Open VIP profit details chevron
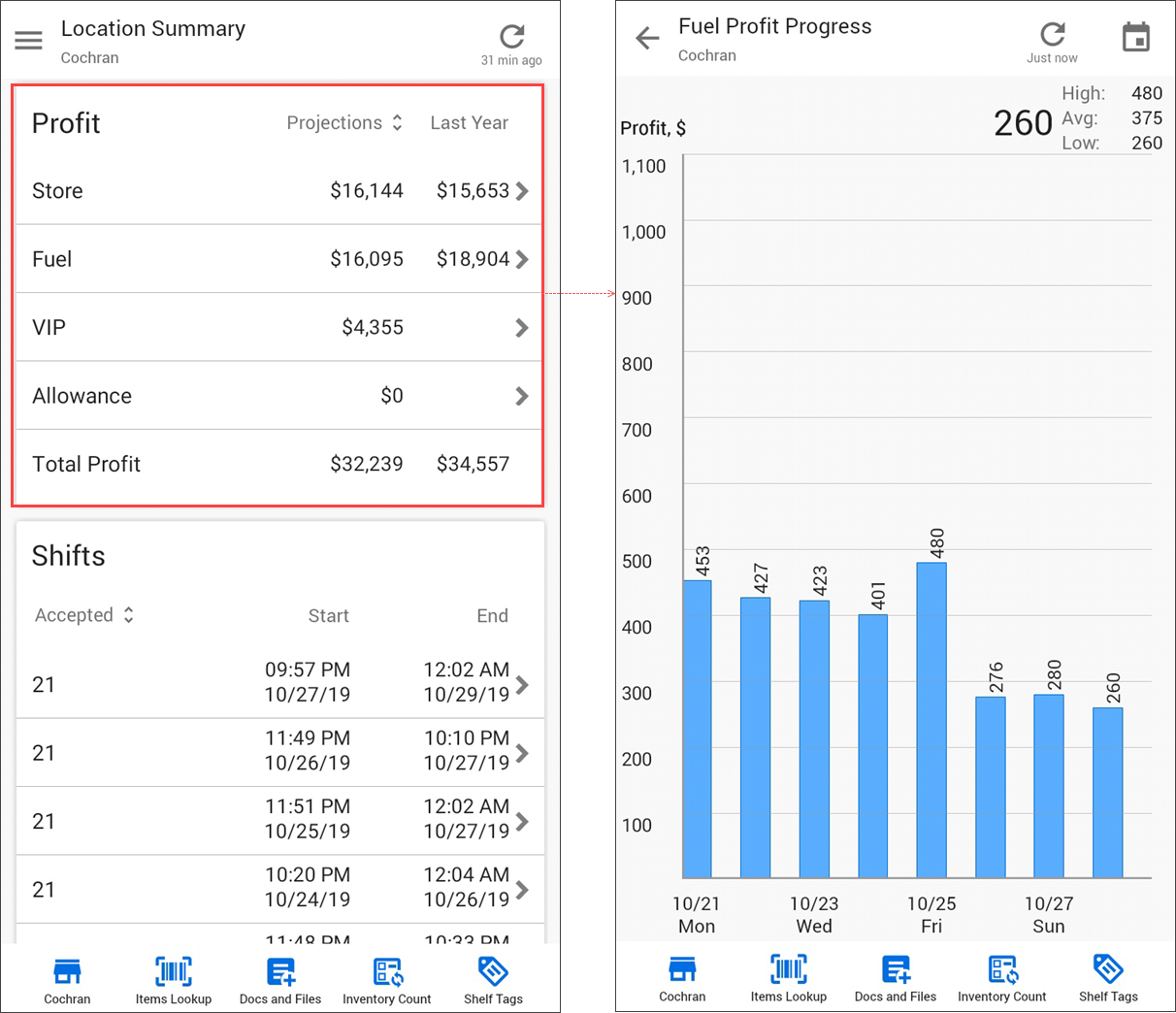The width and height of the screenshot is (1176, 1013). pos(522,328)
